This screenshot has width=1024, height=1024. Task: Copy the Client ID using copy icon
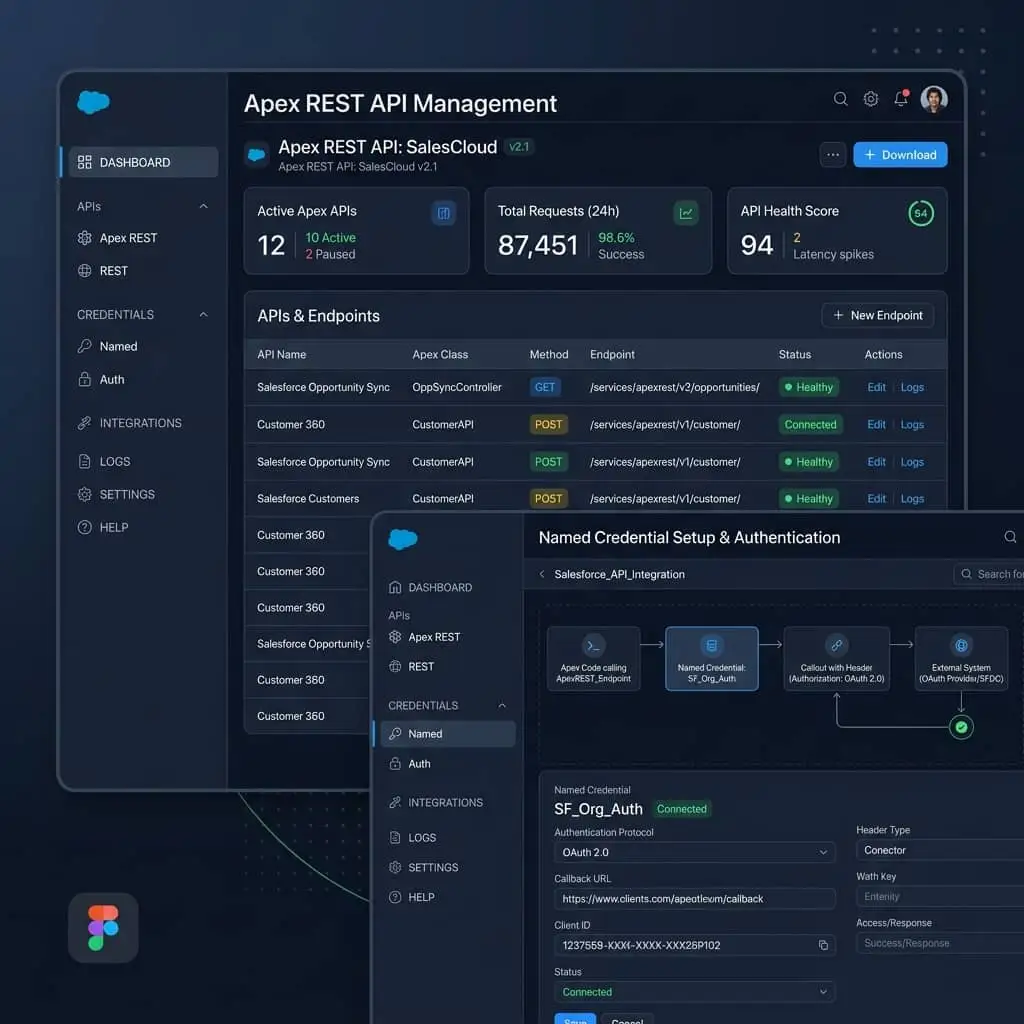pyautogui.click(x=824, y=945)
